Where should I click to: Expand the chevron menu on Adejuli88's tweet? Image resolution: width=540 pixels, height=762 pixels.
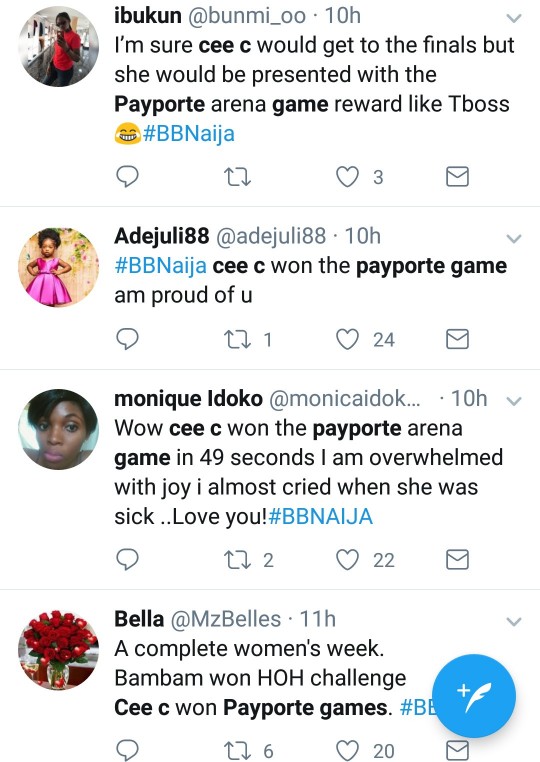pos(514,239)
